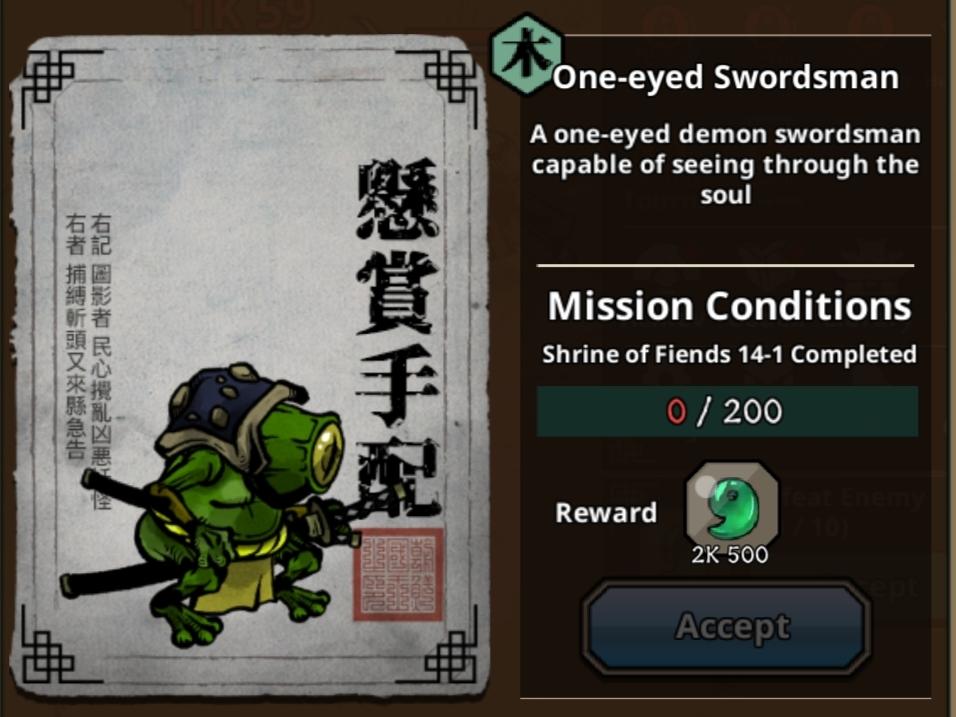Tap the wood element hexagon icon
This screenshot has width=956, height=717.
[x=527, y=55]
